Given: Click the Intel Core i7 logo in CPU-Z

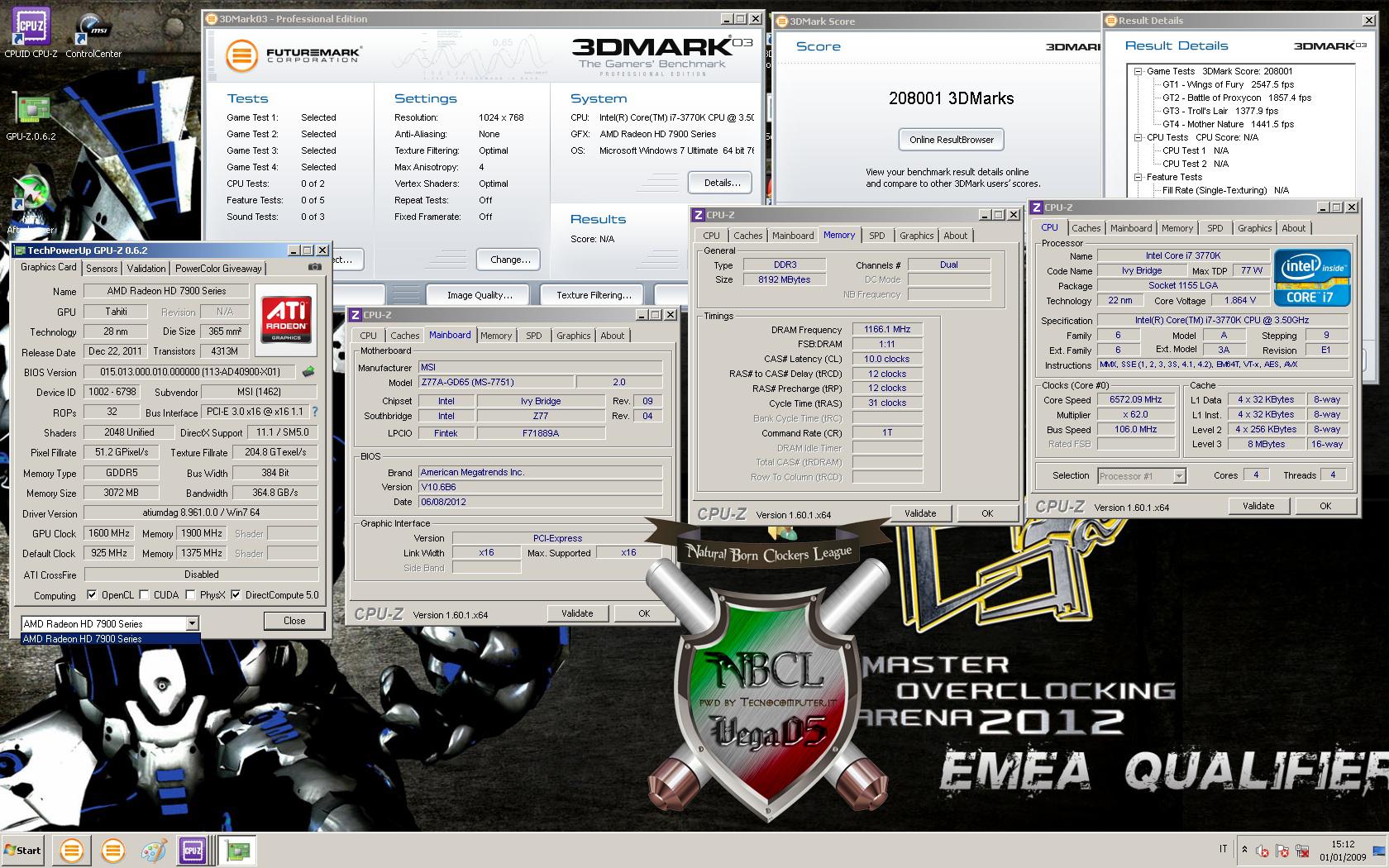Looking at the screenshot, I should 1312,278.
